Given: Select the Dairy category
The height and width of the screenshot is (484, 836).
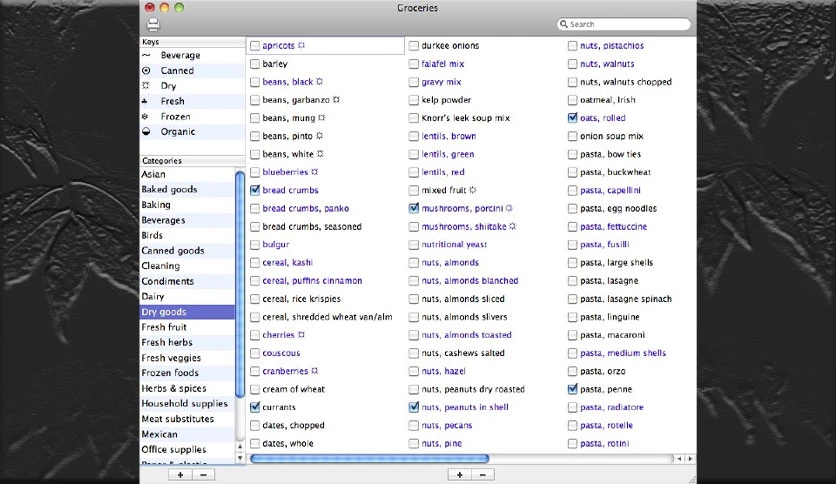Looking at the screenshot, I should click(x=187, y=296).
